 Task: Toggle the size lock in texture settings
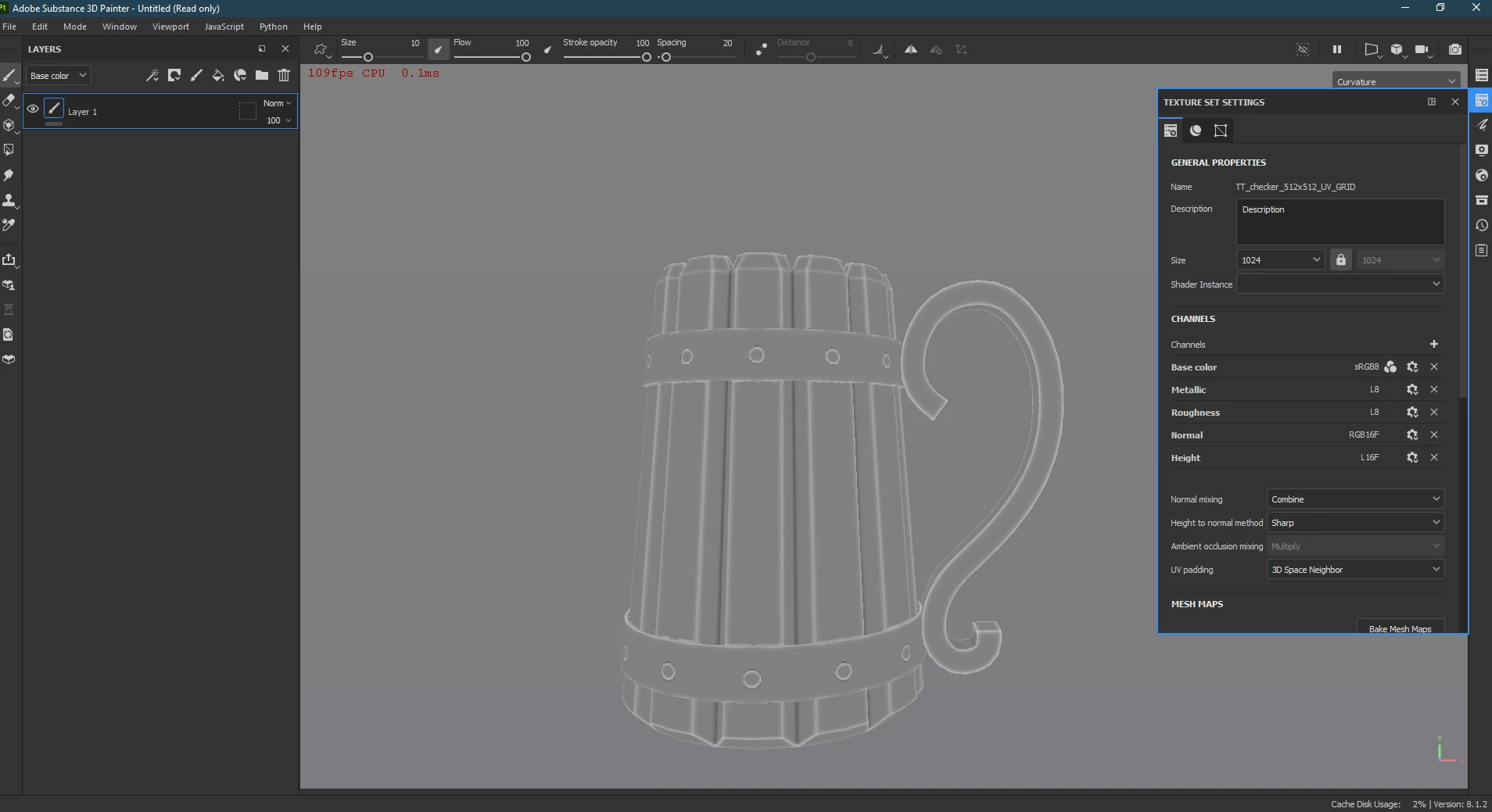(x=1340, y=260)
